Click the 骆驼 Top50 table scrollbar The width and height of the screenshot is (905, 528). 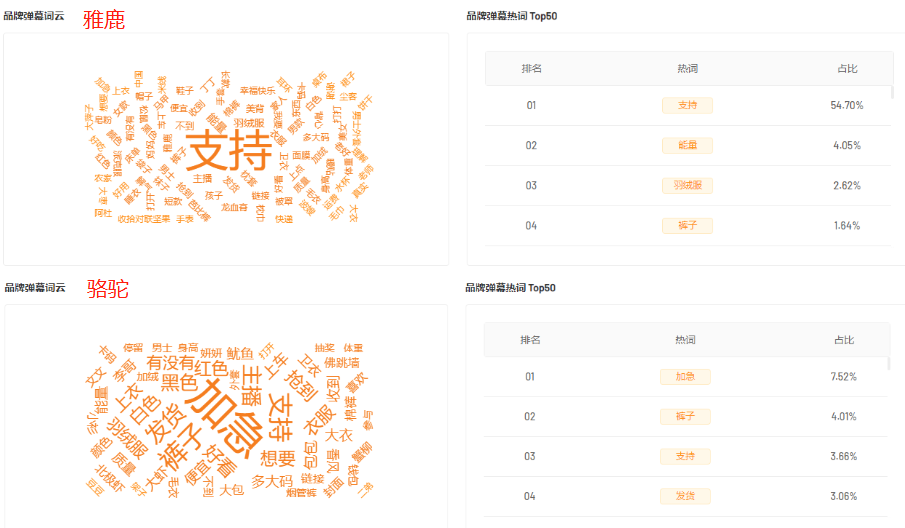[889, 364]
